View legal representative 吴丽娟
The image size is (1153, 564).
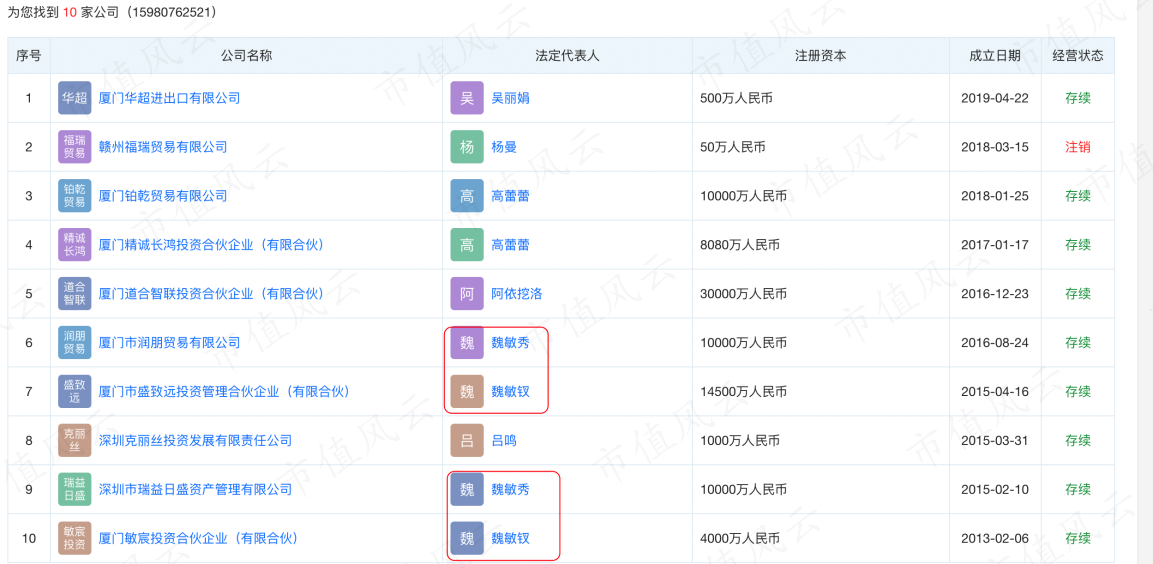tap(510, 98)
